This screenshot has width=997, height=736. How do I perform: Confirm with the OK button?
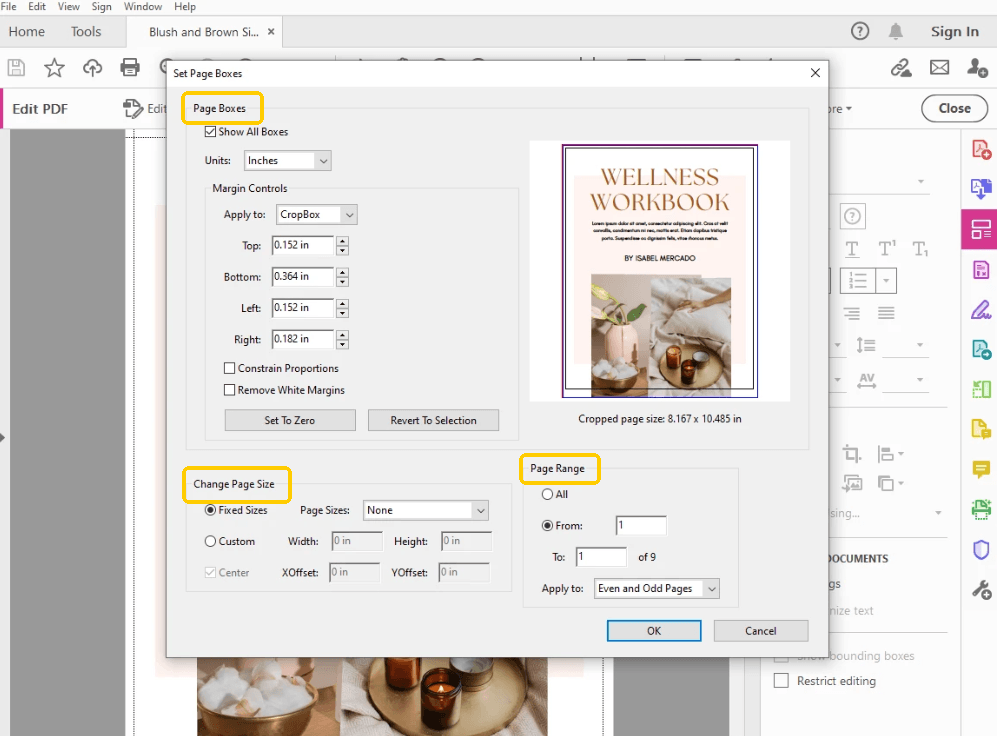[654, 630]
